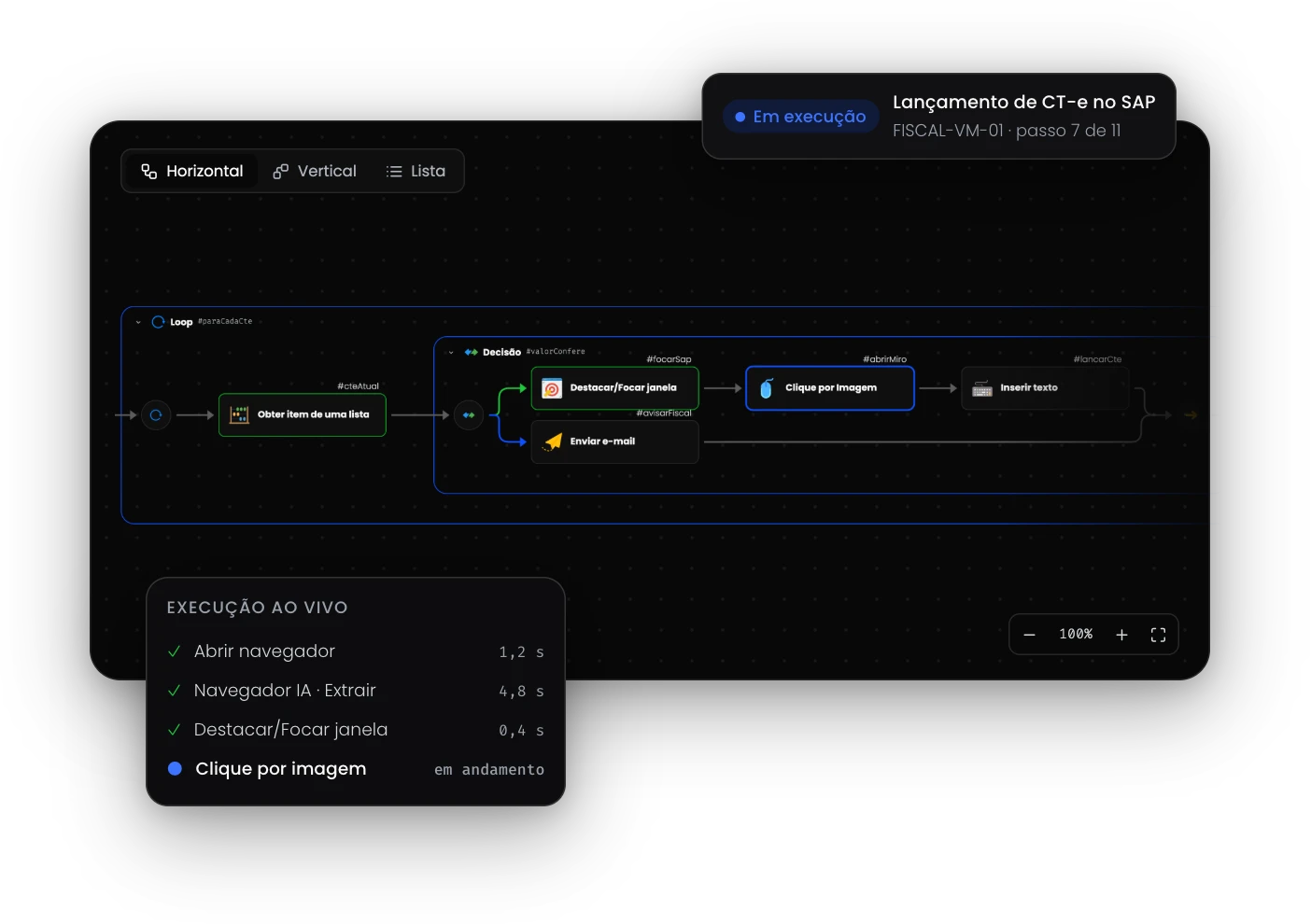This screenshot has height=924, width=1311.
Task: Click the Abrir navegador step text
Action: [x=264, y=651]
